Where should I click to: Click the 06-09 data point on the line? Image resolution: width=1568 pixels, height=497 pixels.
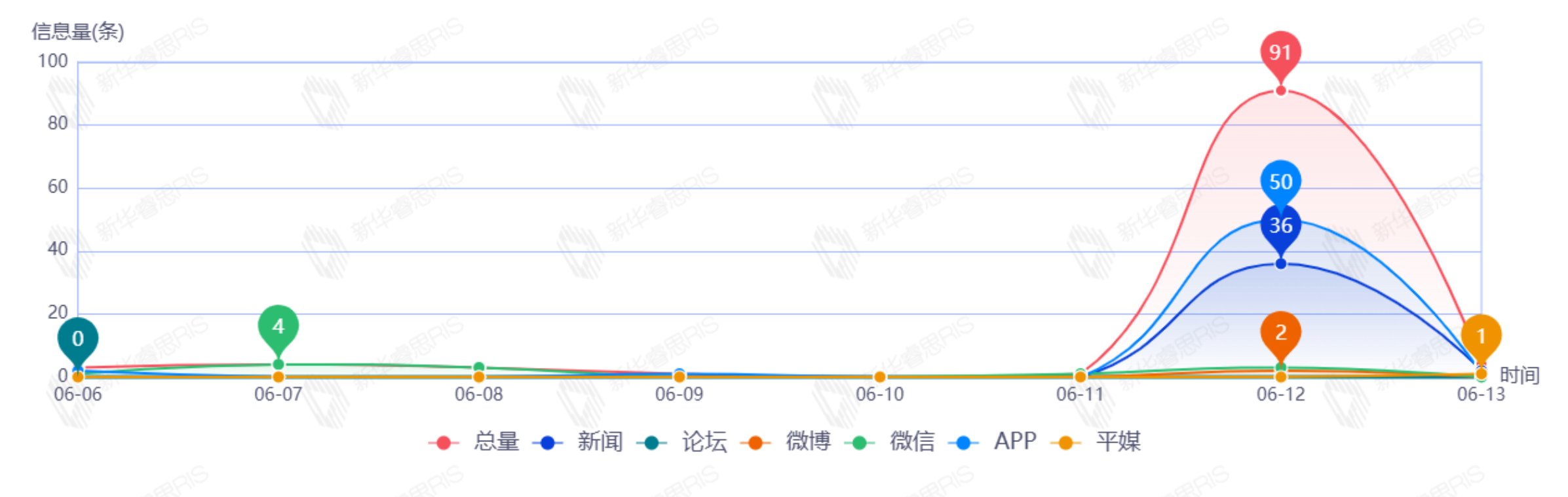tap(679, 377)
